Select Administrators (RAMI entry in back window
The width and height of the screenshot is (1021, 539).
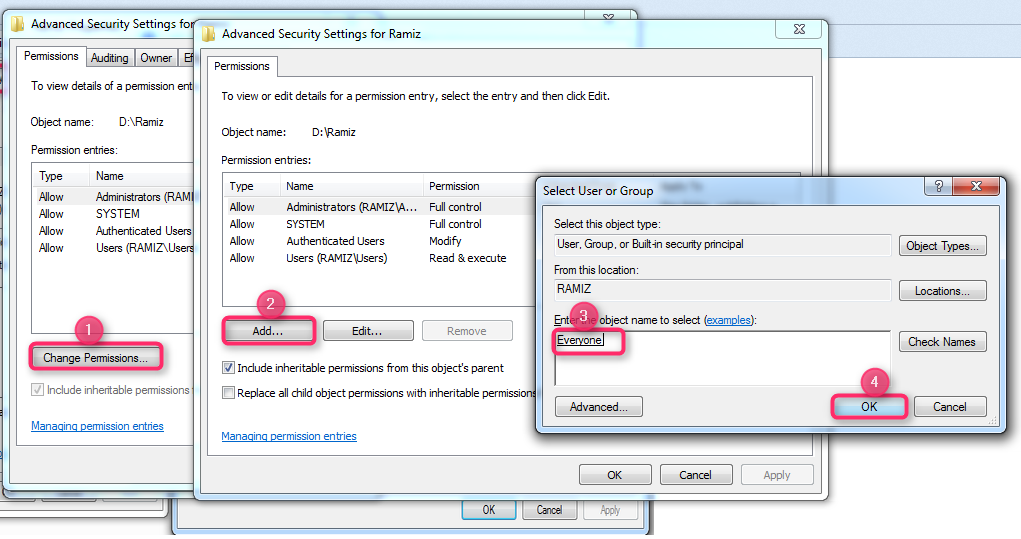(x=113, y=197)
